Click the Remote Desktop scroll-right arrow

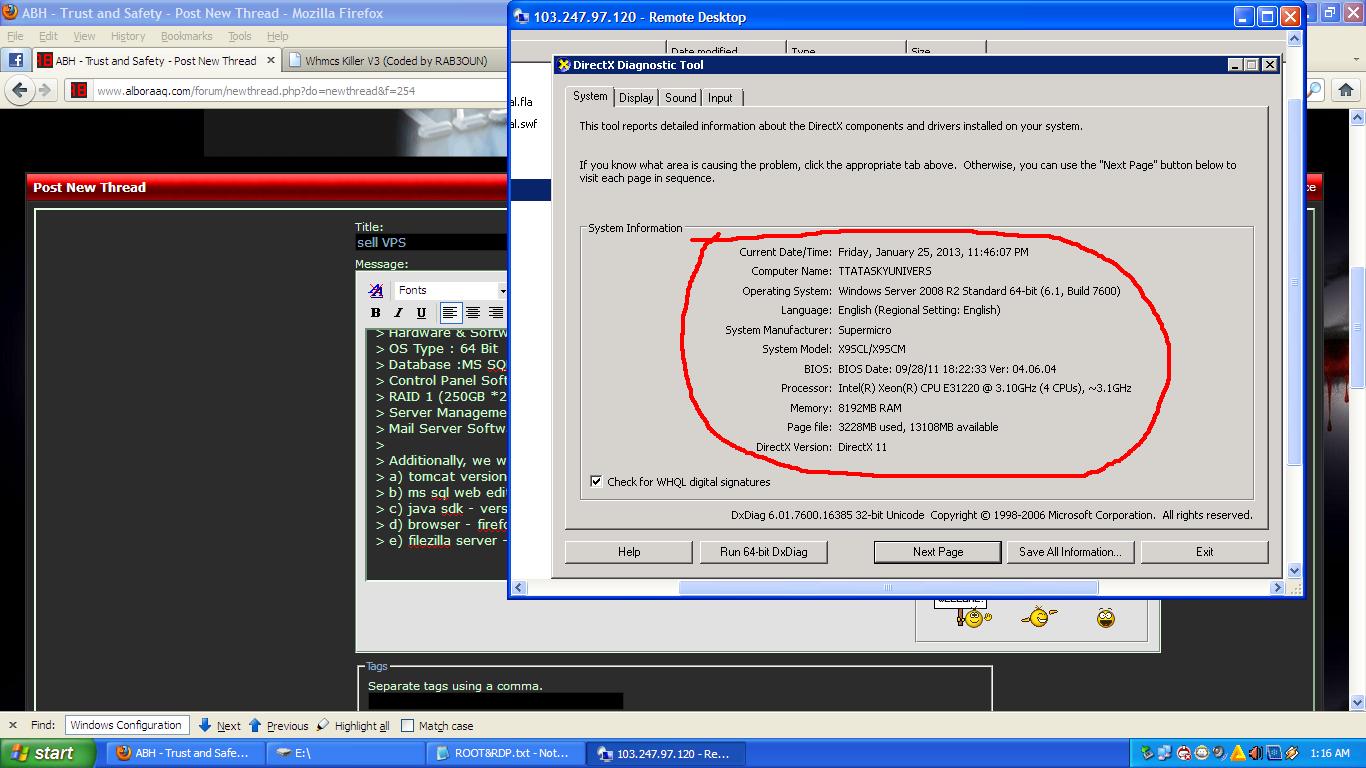tap(1277, 588)
